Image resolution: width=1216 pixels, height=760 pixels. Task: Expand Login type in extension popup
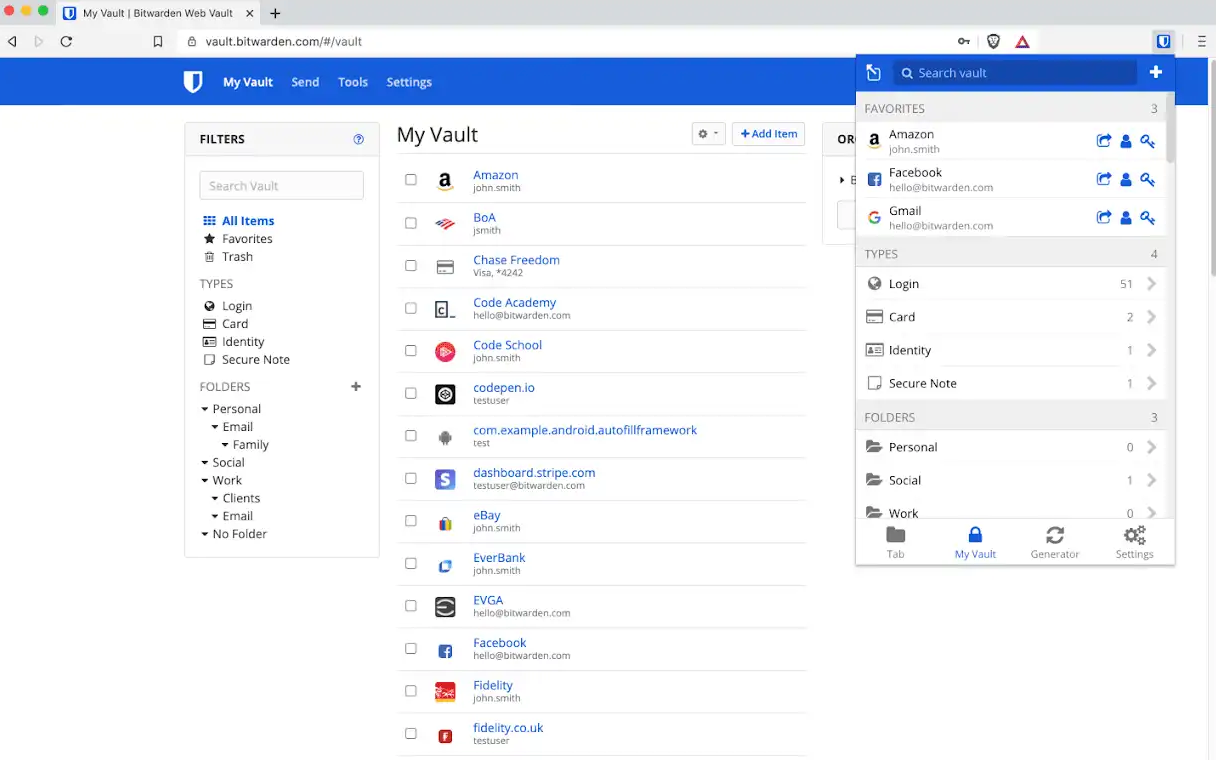pos(1010,284)
